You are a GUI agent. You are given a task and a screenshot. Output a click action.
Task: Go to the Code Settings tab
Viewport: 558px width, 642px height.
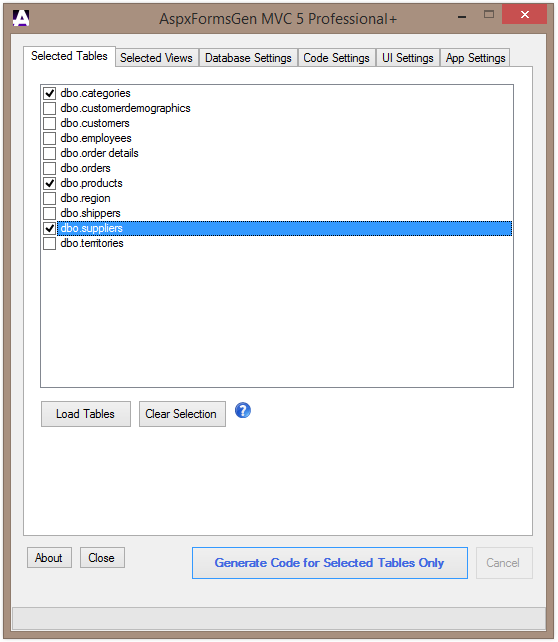click(337, 58)
